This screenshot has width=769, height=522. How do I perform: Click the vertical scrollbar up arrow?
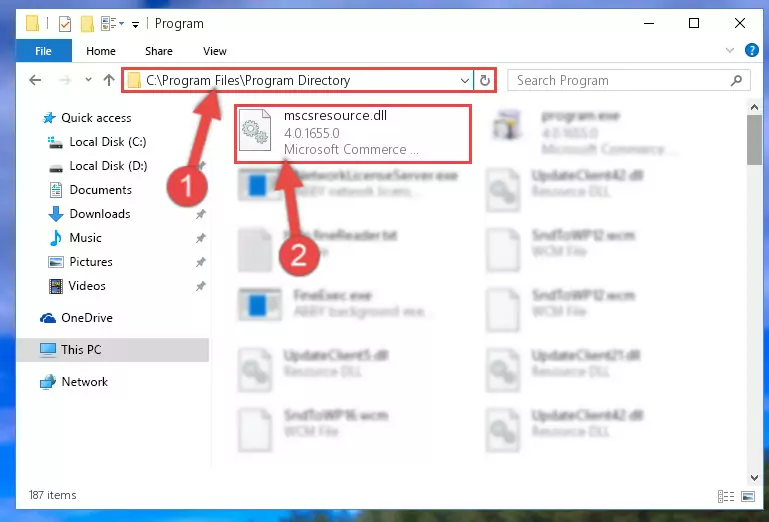click(x=754, y=107)
